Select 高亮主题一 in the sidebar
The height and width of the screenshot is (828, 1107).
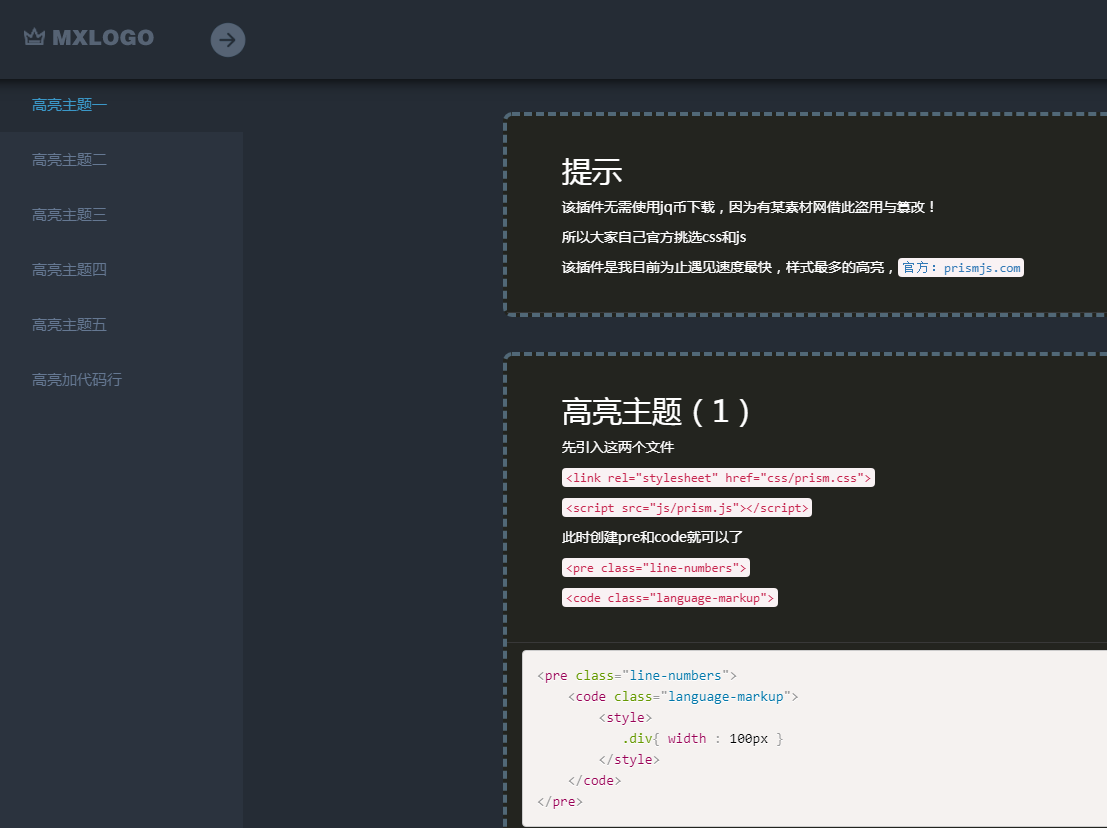coord(69,105)
